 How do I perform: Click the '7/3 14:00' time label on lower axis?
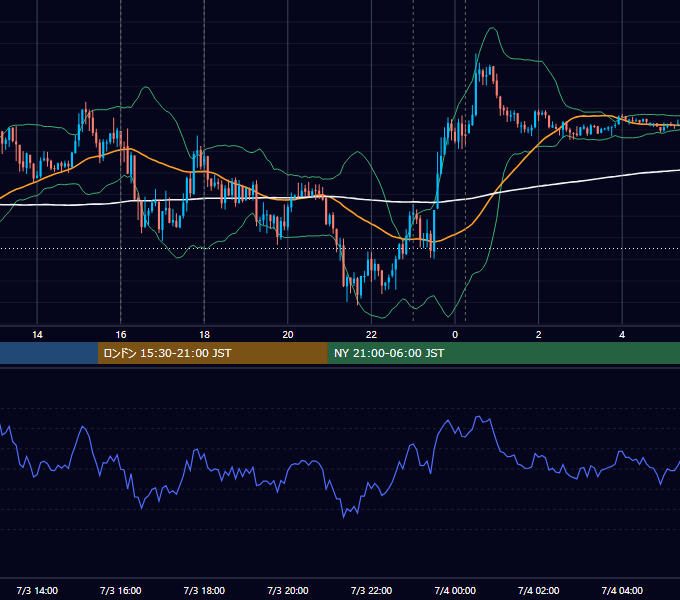pos(37,590)
